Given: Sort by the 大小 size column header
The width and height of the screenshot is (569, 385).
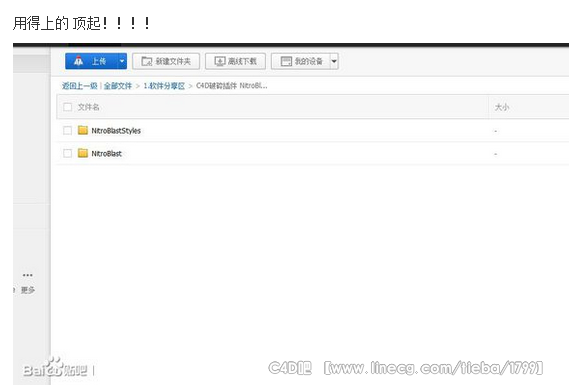Looking at the screenshot, I should [x=502, y=107].
